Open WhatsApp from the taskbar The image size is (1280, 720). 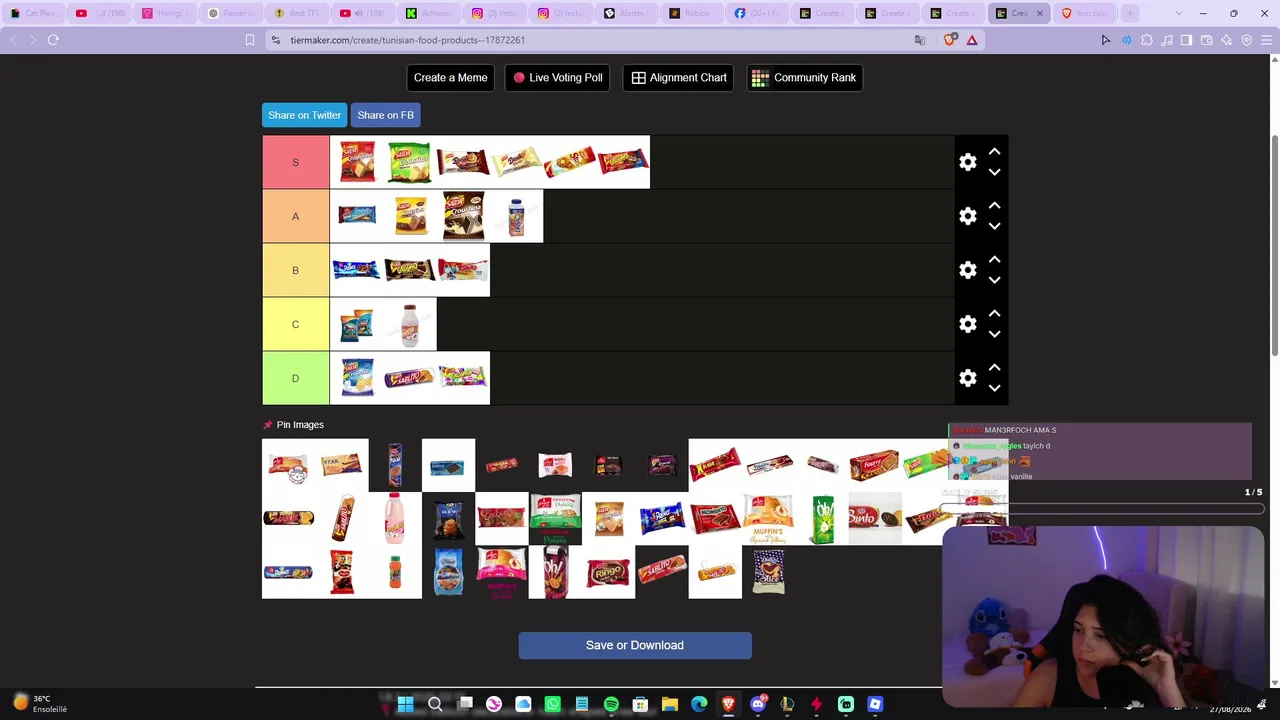pos(553,704)
